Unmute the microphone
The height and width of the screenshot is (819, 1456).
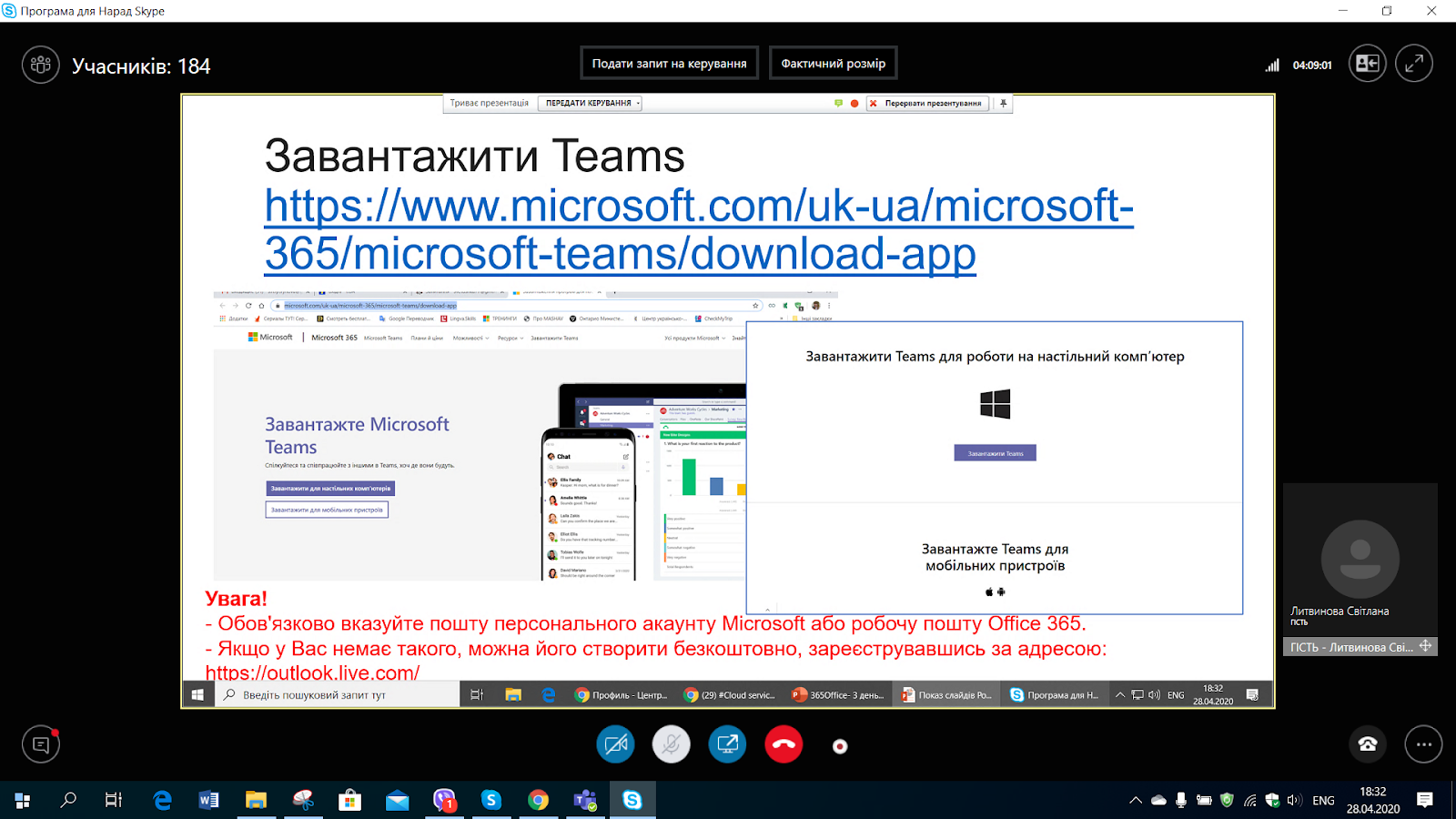(672, 744)
